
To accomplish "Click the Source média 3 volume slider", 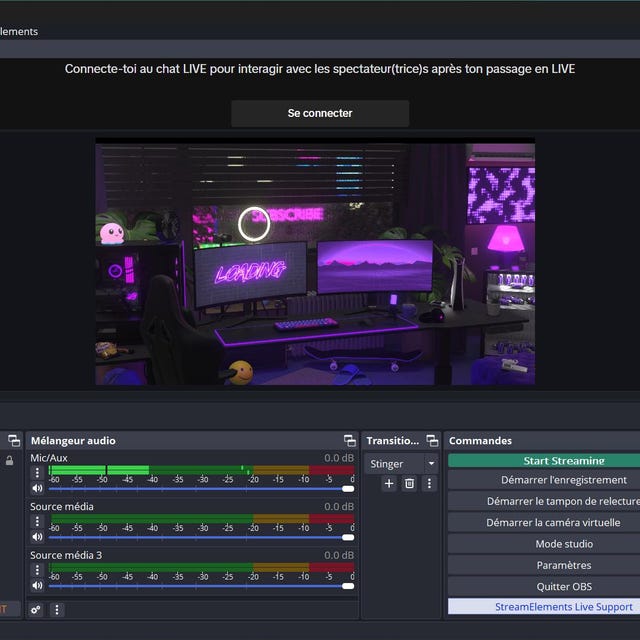I will click(x=201, y=586).
